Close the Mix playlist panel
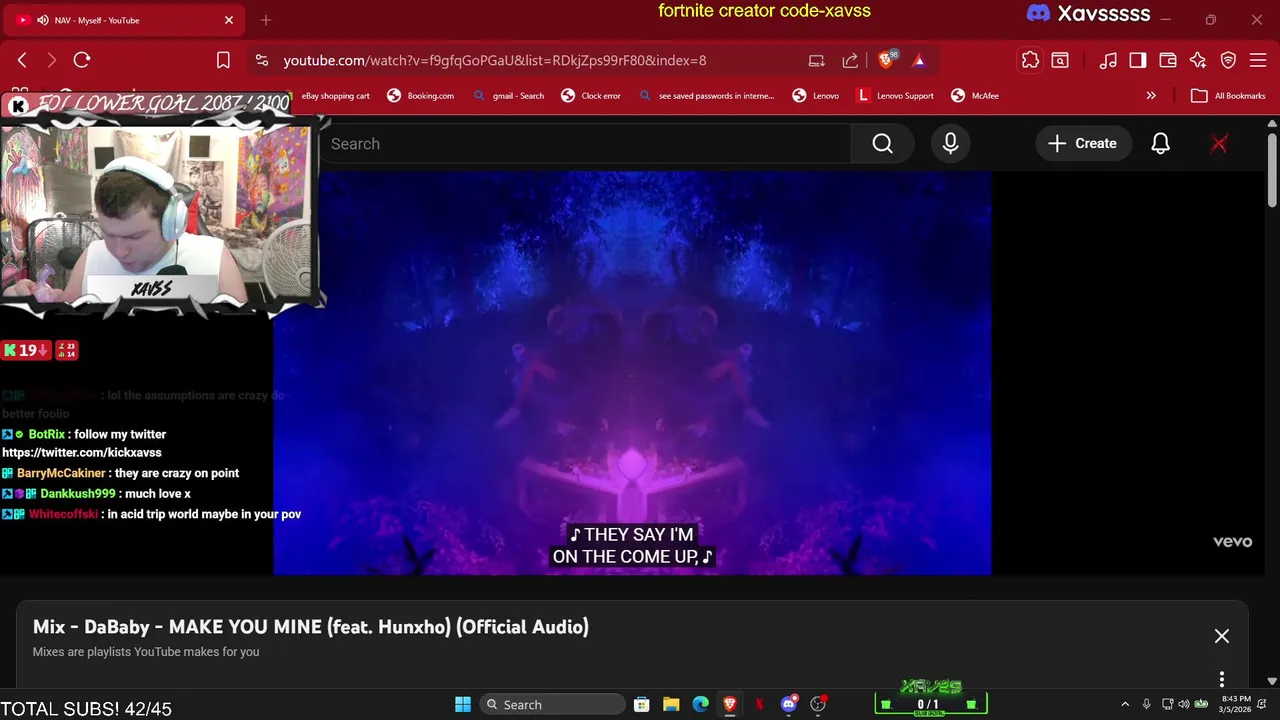The height and width of the screenshot is (720, 1280). (x=1222, y=636)
